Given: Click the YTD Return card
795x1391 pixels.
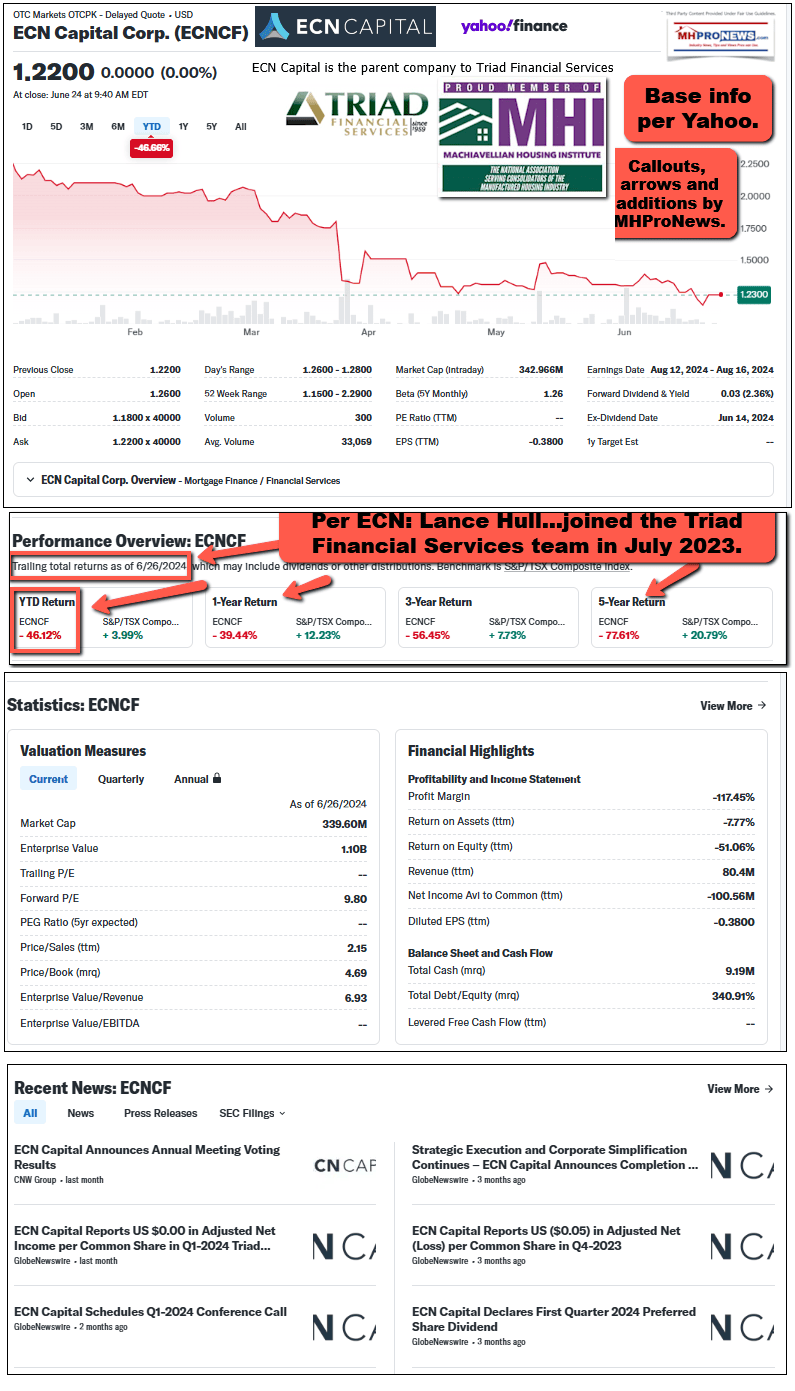Looking at the screenshot, I should coord(102,617).
